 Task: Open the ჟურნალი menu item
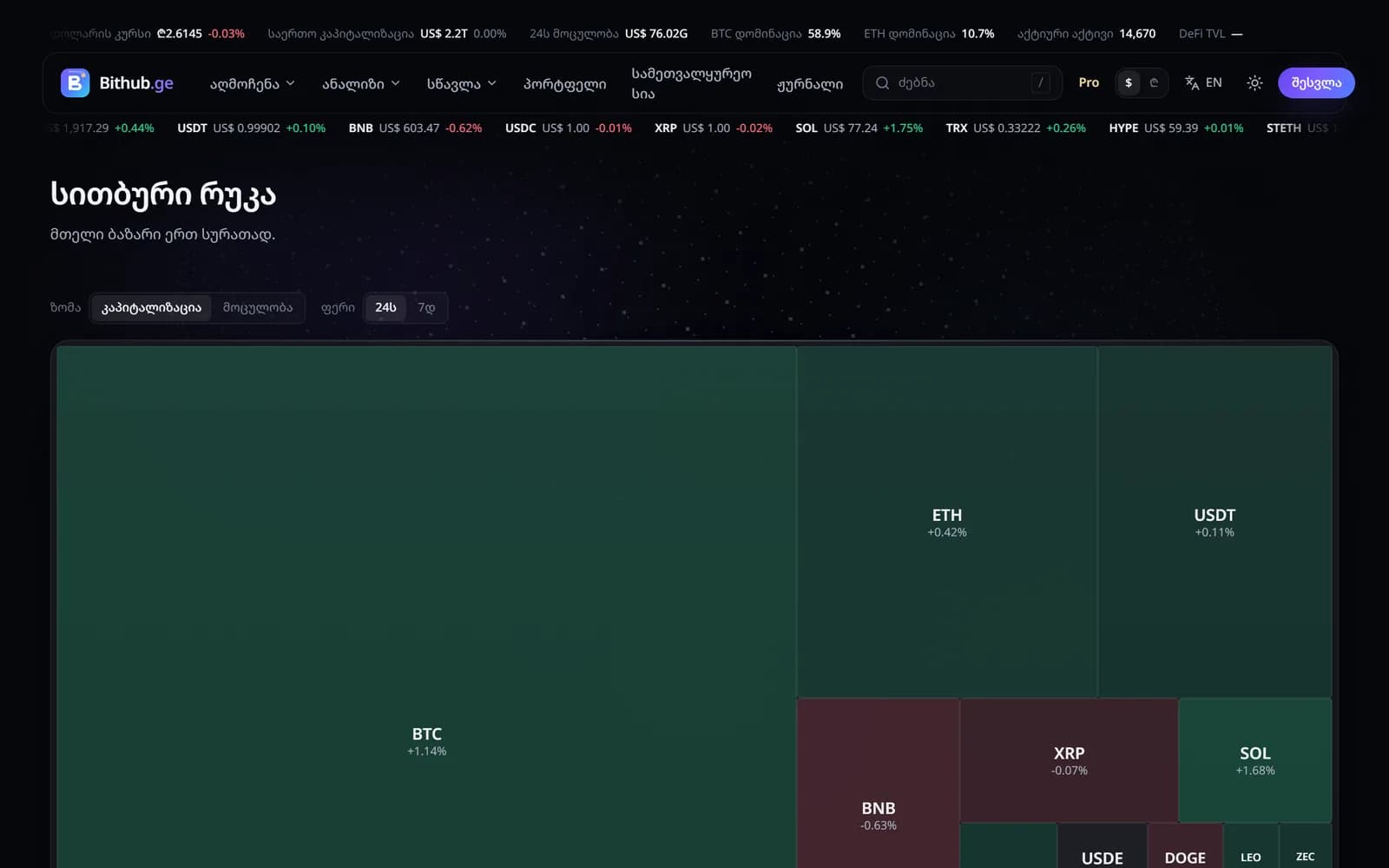point(809,83)
